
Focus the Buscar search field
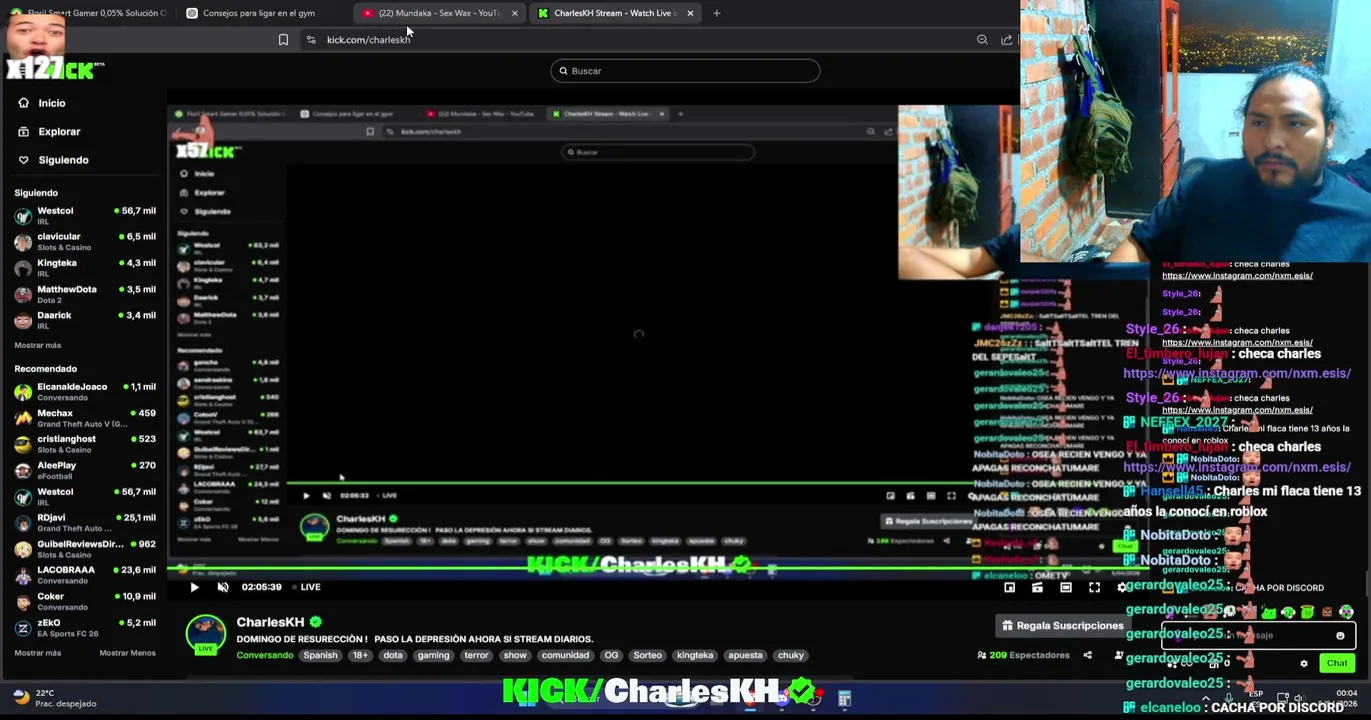pyautogui.click(x=685, y=71)
